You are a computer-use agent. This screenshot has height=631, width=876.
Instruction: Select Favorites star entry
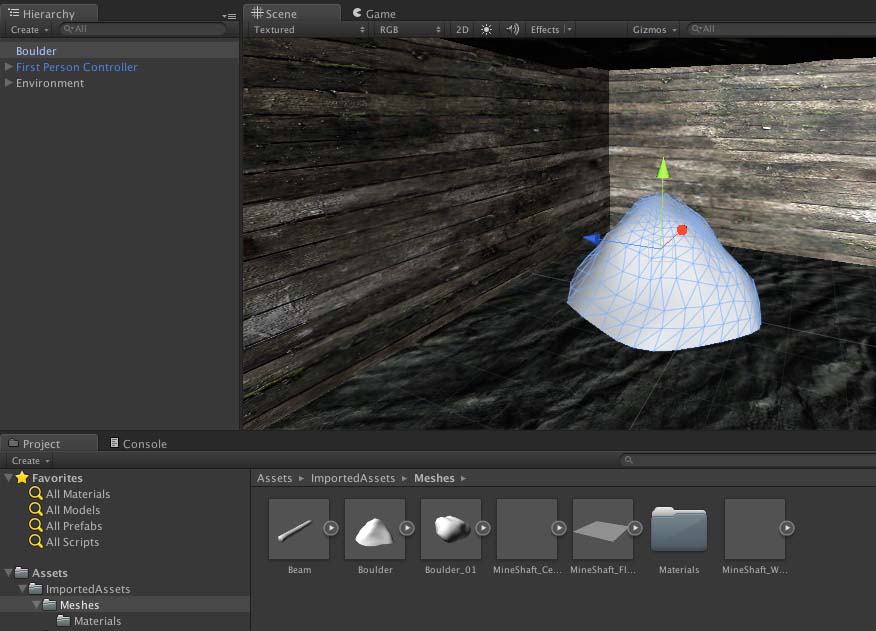tap(50, 478)
